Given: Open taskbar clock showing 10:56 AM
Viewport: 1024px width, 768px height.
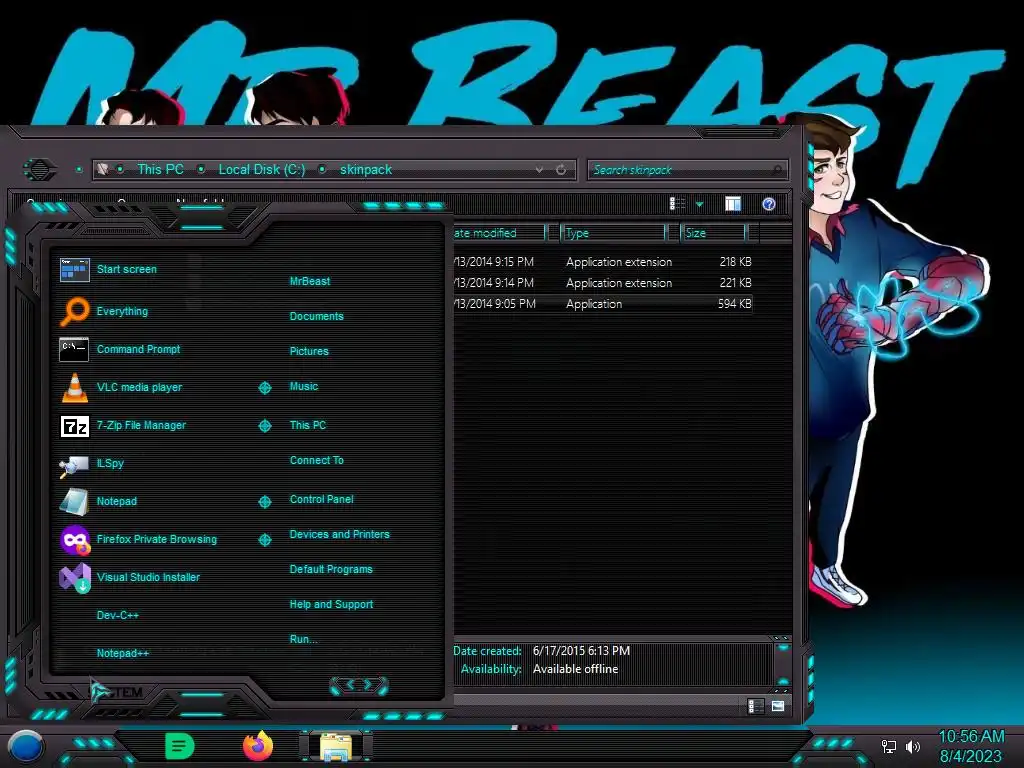Looking at the screenshot, I should pos(971,746).
